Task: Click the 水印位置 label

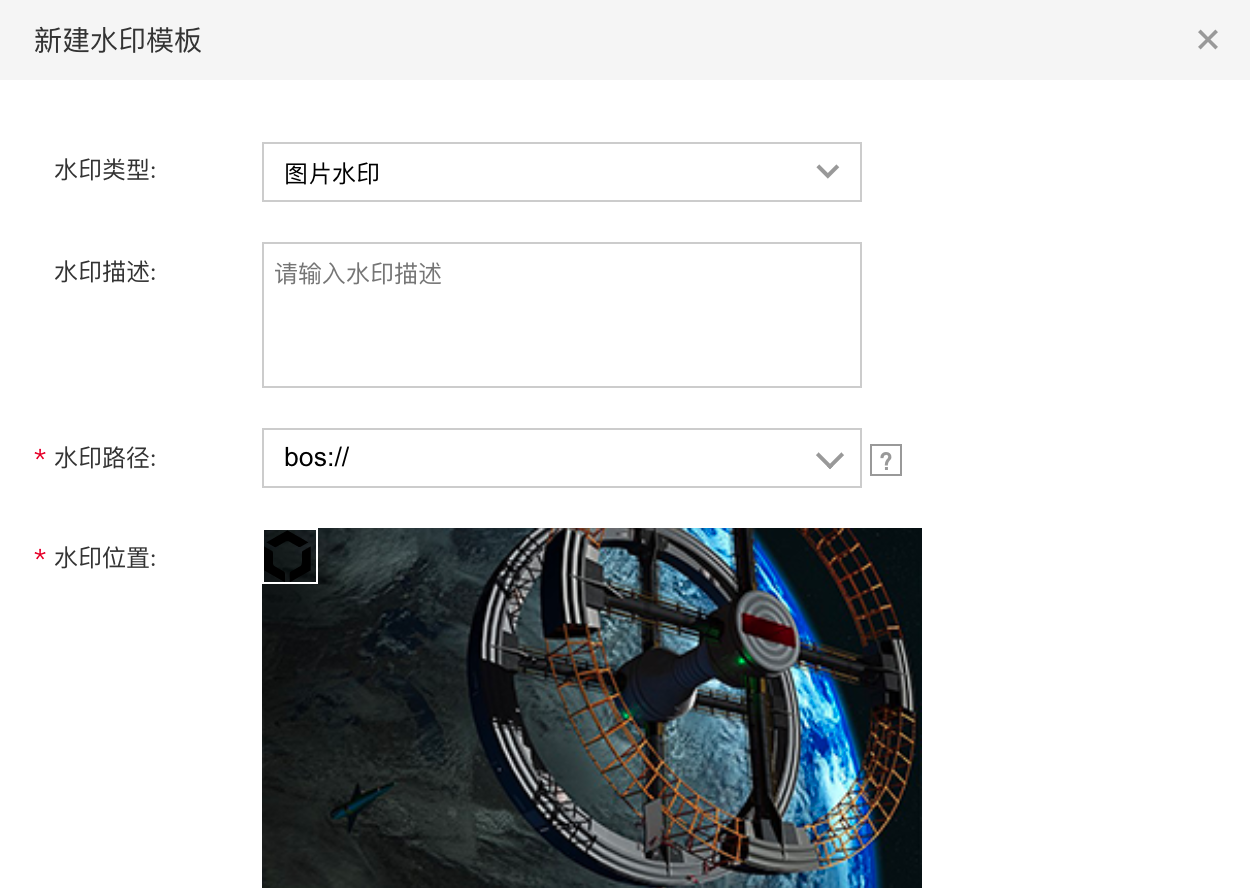Action: 105,558
